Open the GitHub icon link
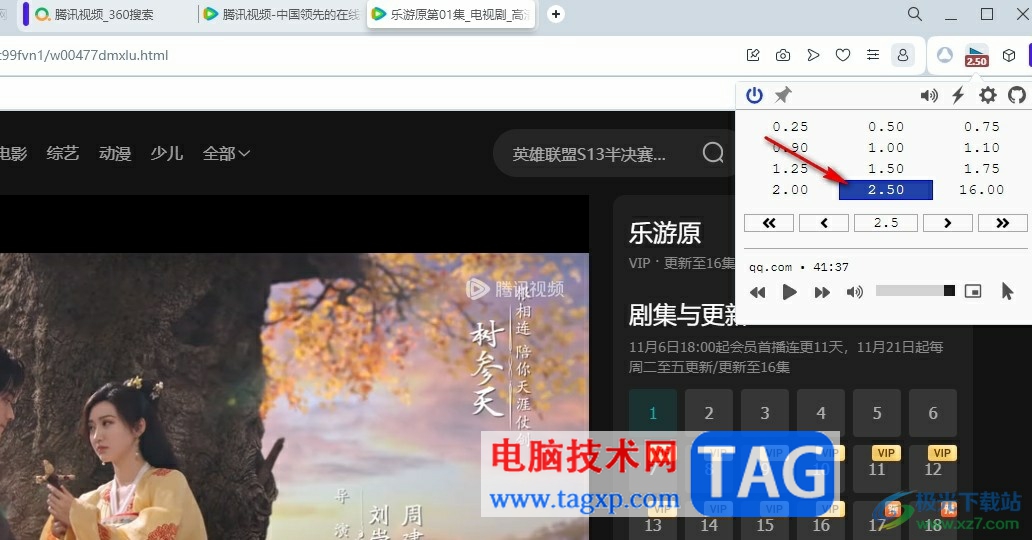The width and height of the screenshot is (1032, 540). click(x=1016, y=95)
